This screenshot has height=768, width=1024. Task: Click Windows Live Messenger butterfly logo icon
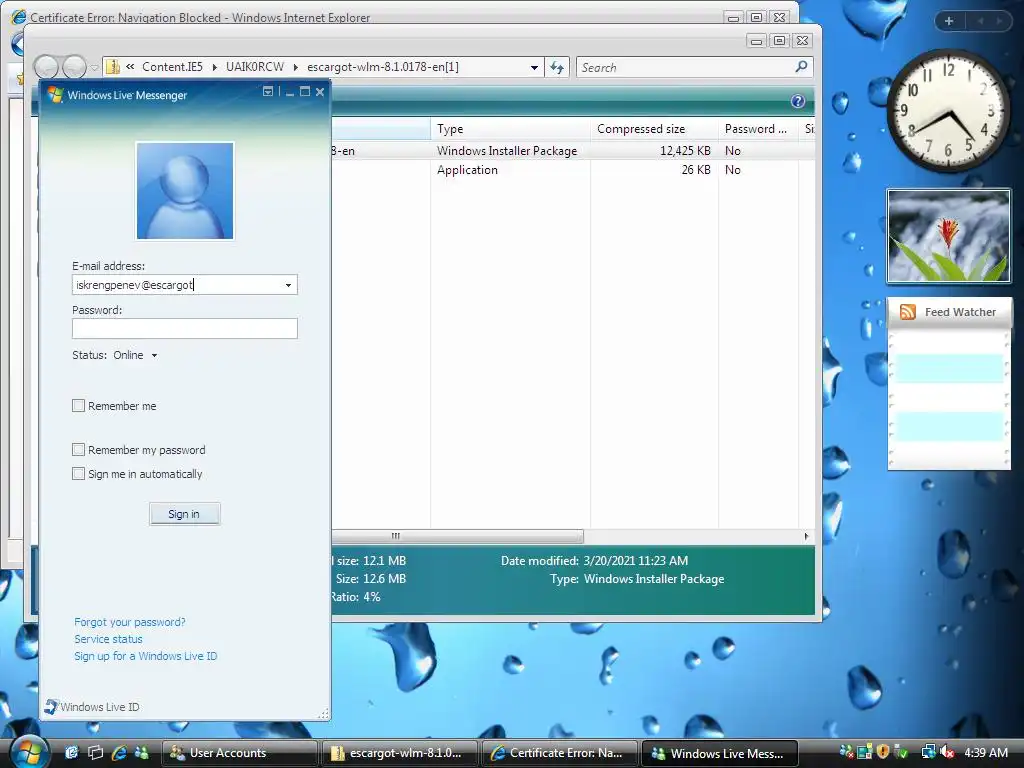pyautogui.click(x=55, y=95)
